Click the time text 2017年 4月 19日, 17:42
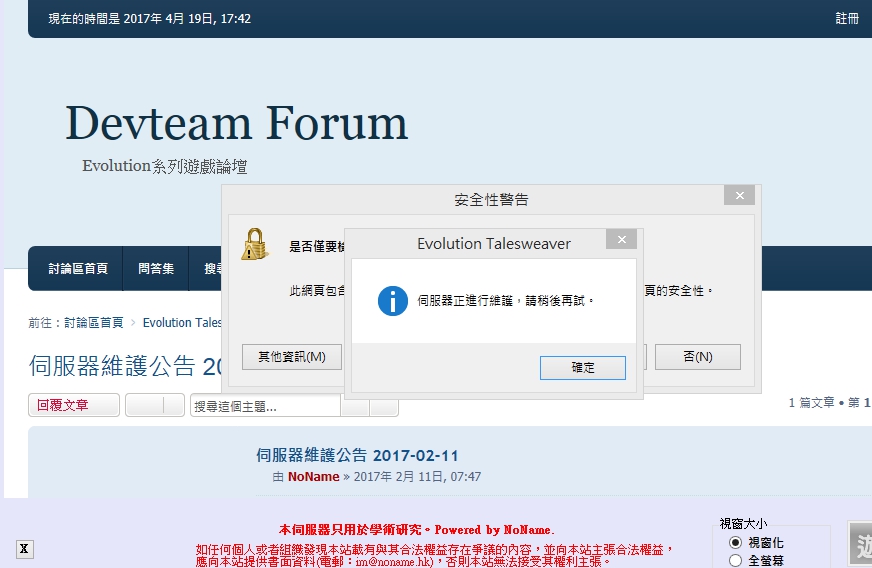This screenshot has width=872, height=568. pos(187,18)
